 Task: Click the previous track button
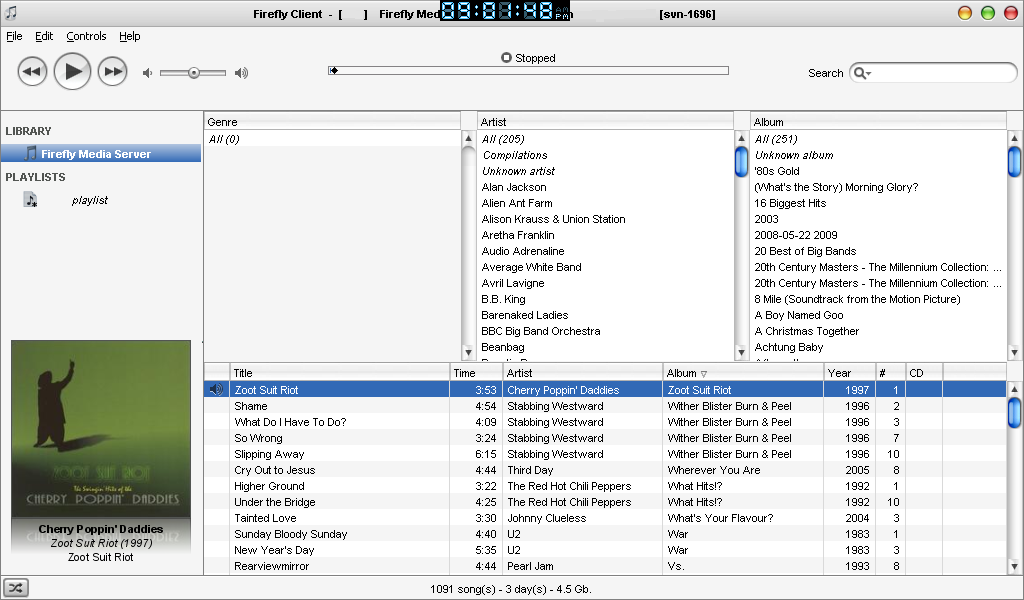click(32, 71)
